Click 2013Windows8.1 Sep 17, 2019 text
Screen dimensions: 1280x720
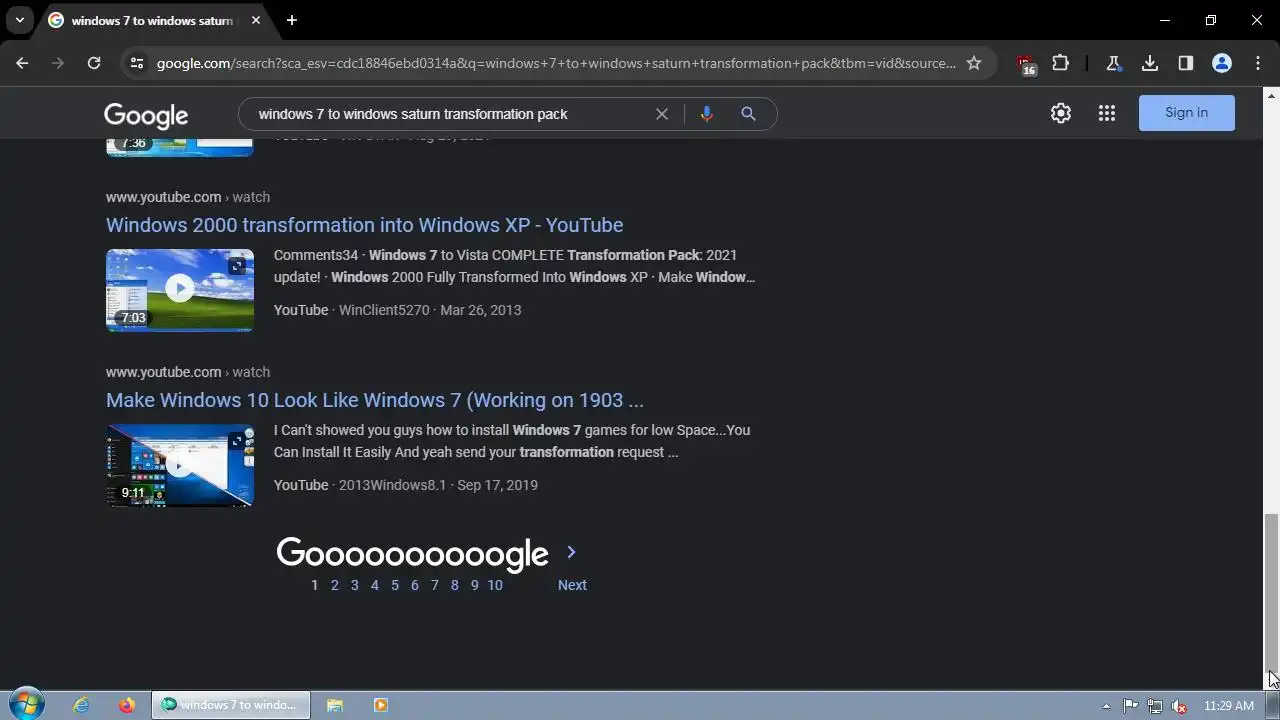(438, 485)
